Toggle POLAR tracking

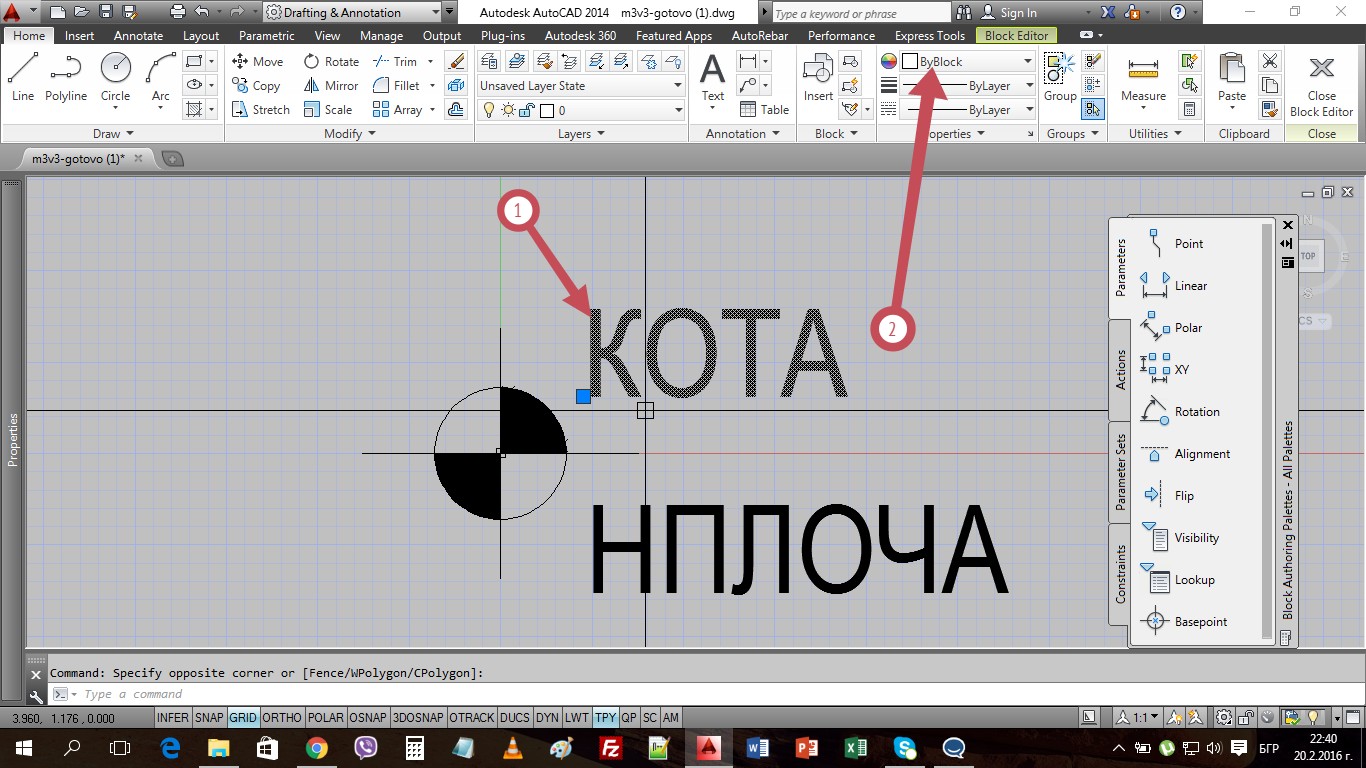point(325,718)
